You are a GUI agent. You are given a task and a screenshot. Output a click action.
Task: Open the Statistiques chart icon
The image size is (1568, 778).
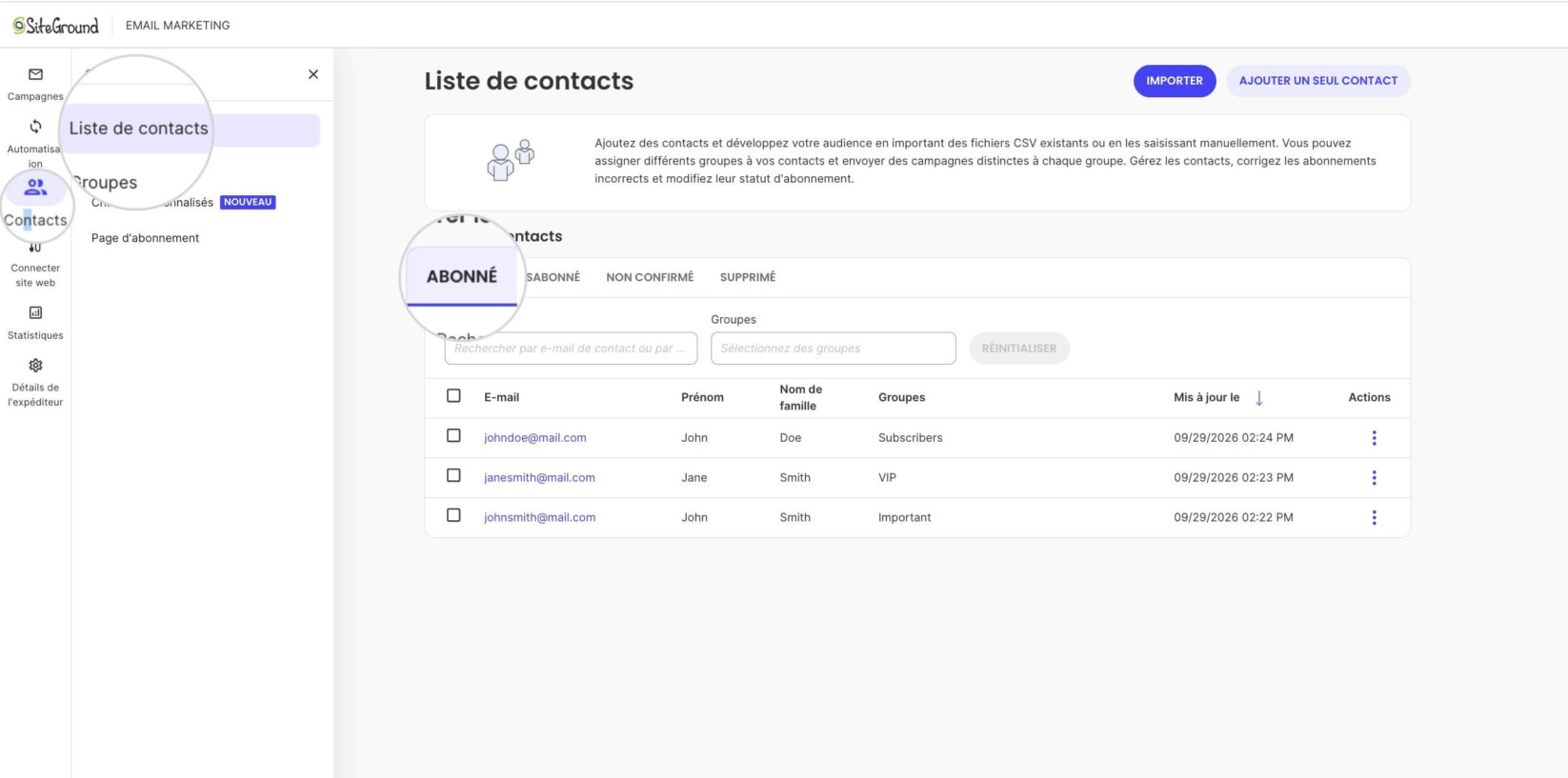(35, 312)
